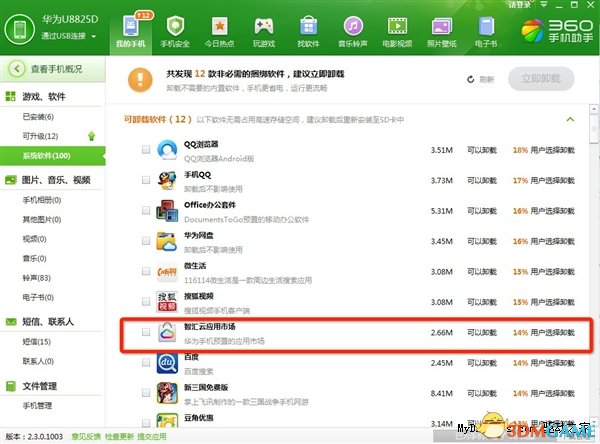
Task: Click the 检查更新 link
Action: [119, 437]
